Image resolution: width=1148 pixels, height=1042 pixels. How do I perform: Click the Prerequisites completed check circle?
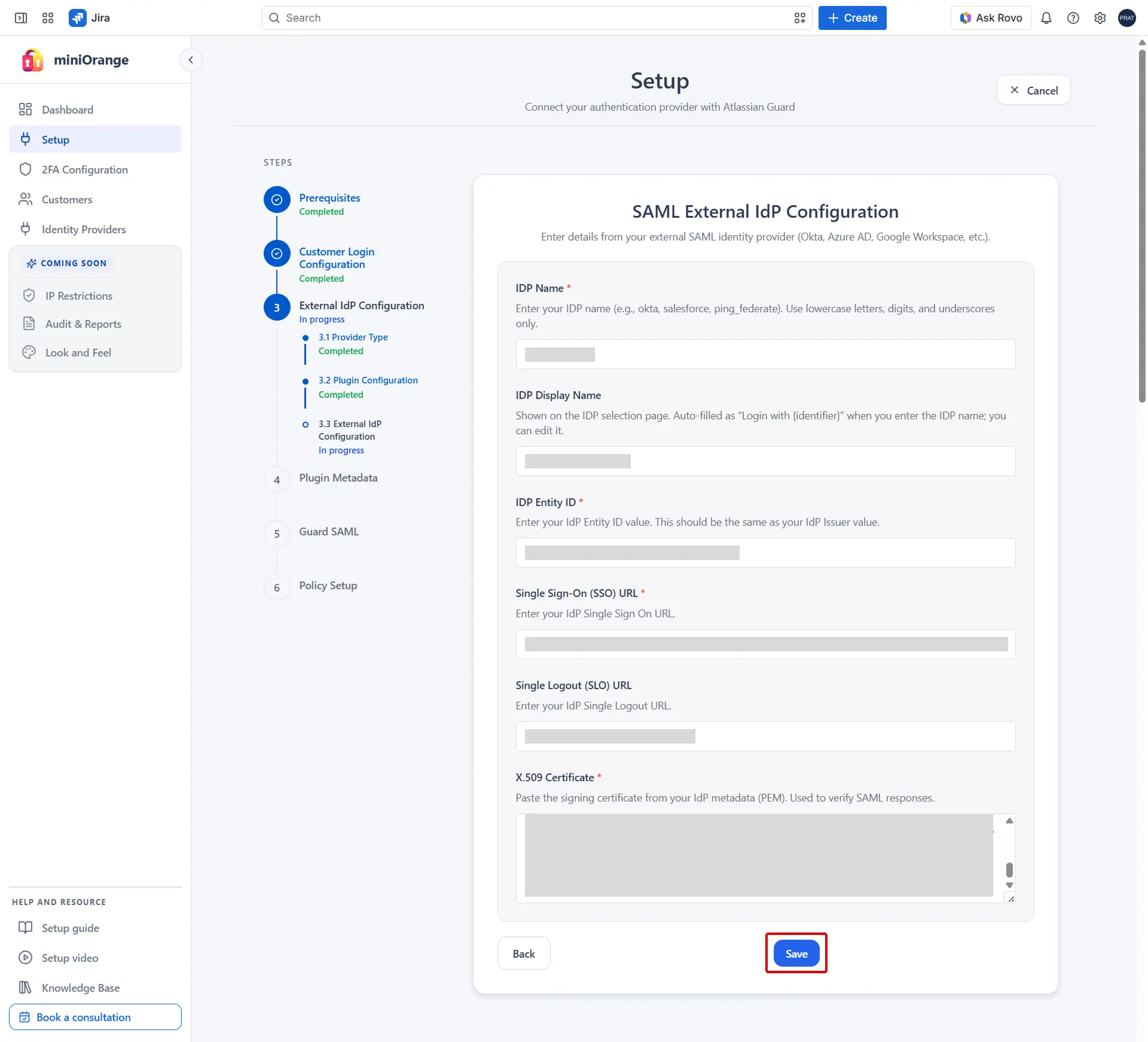pos(277,200)
